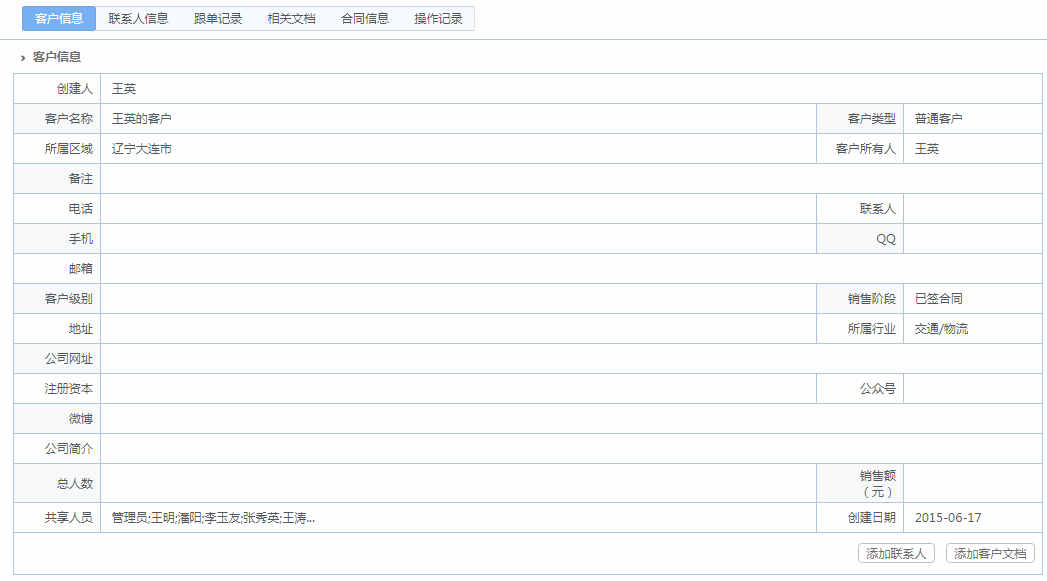Click the 添加联系人 button
Image resolution: width=1047 pixels, height=581 pixels.
click(x=897, y=553)
